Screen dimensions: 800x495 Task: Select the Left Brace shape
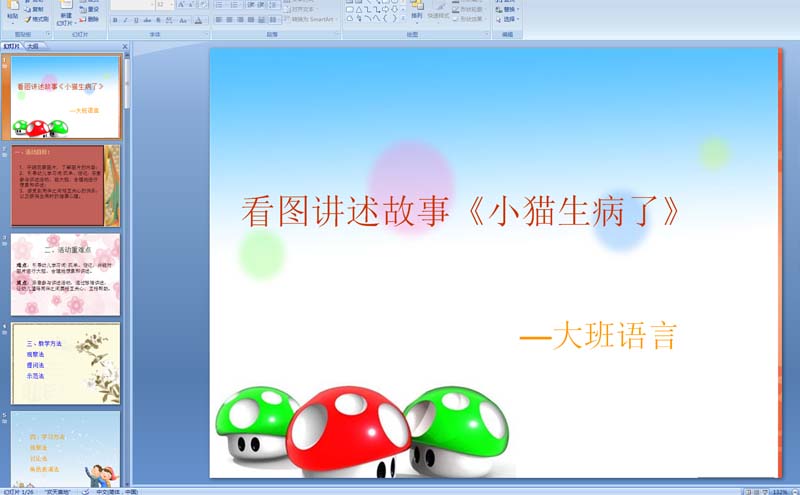(x=385, y=18)
